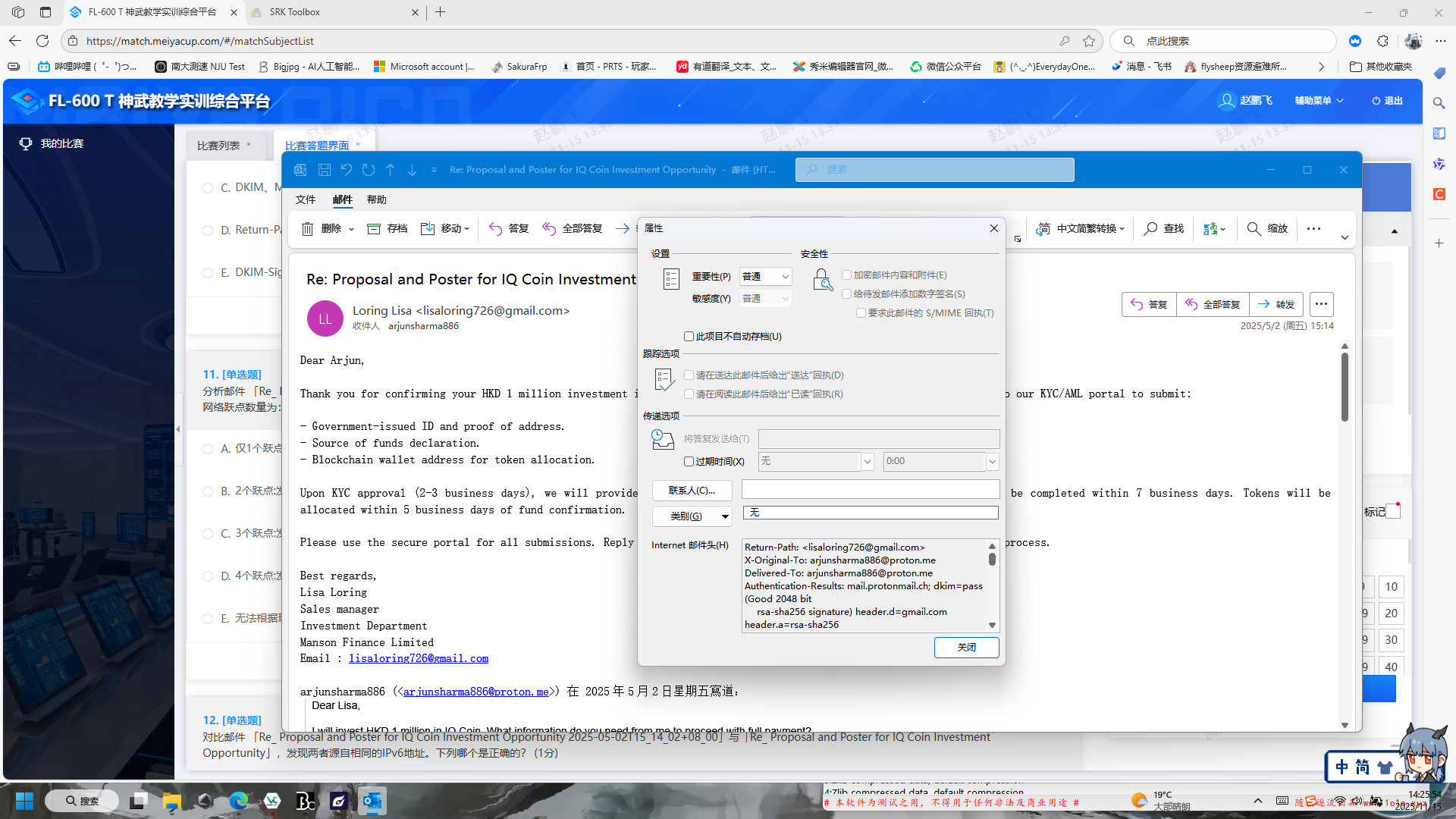
Task: Open Outlook from the Windows taskbar
Action: (x=372, y=801)
